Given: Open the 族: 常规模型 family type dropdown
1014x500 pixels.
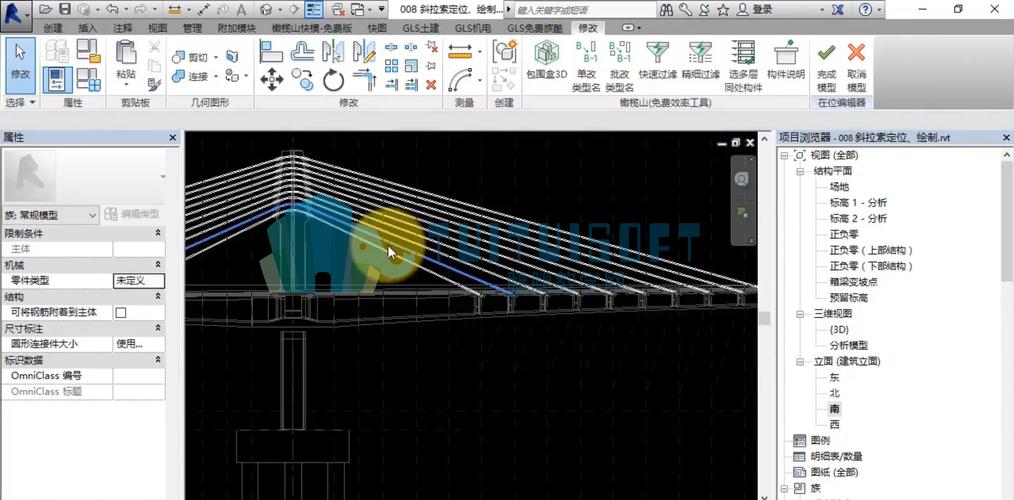Looking at the screenshot, I should tap(51, 214).
